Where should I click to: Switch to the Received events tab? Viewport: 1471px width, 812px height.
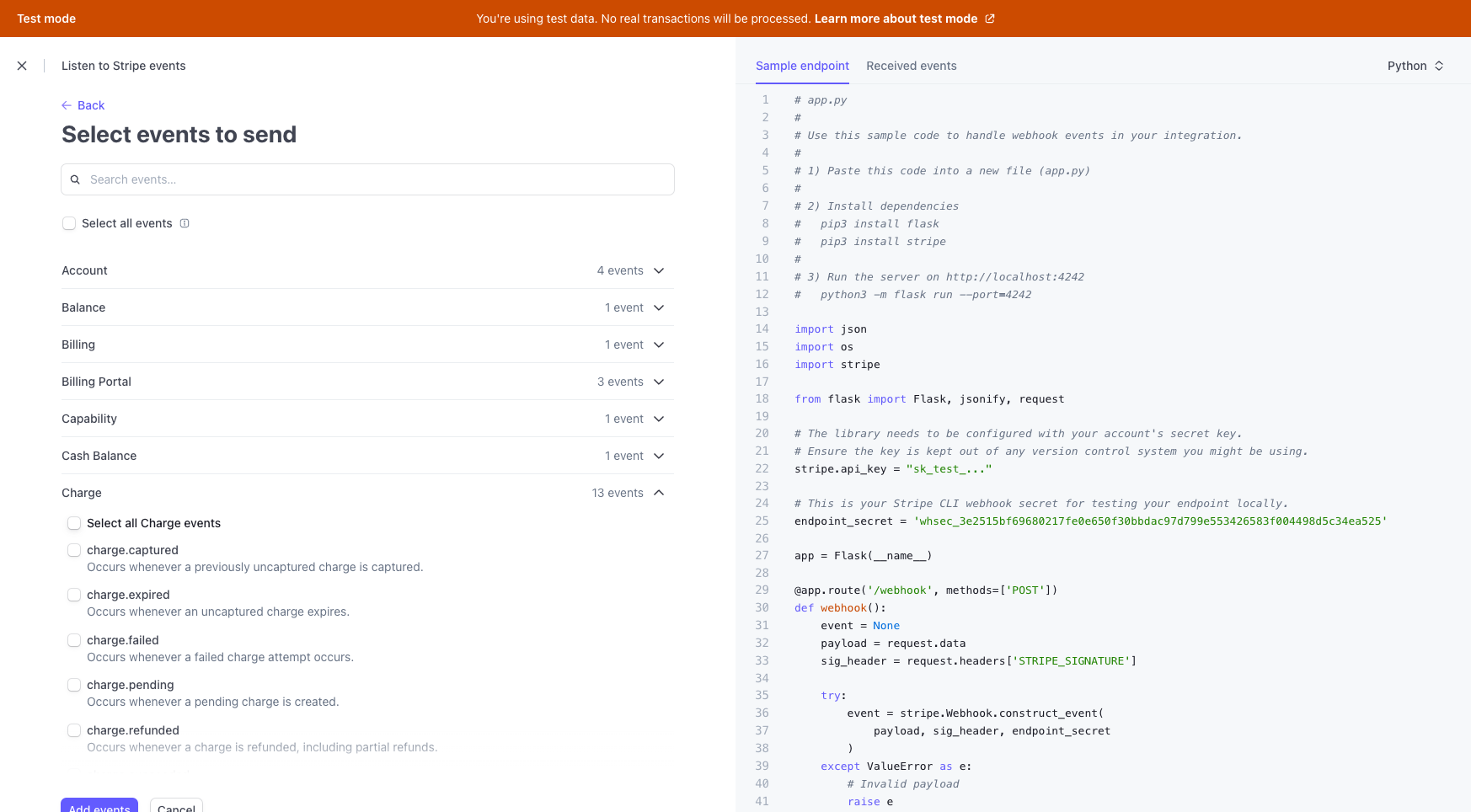click(x=911, y=66)
